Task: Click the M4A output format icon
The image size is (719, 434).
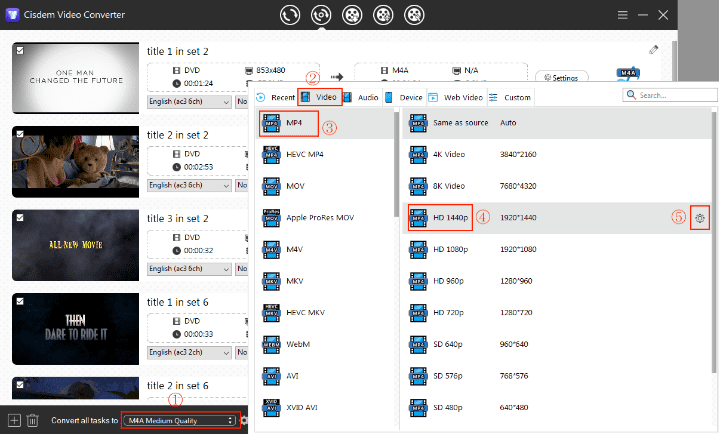Action: (x=628, y=73)
